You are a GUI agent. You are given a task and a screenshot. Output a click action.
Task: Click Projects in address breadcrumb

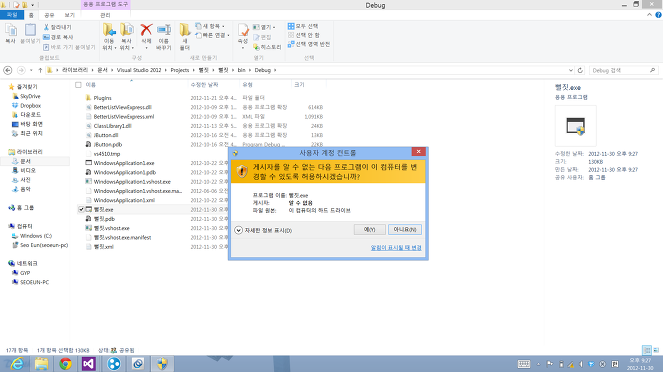tap(180, 70)
